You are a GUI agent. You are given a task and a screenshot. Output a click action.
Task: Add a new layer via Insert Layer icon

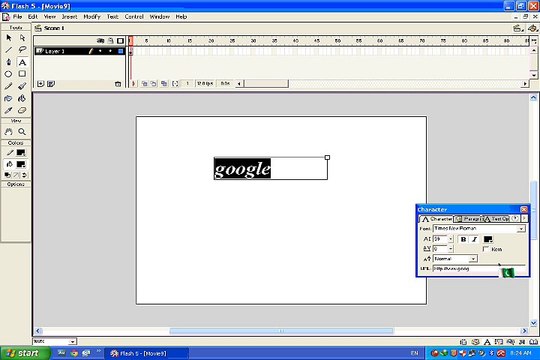click(41, 84)
